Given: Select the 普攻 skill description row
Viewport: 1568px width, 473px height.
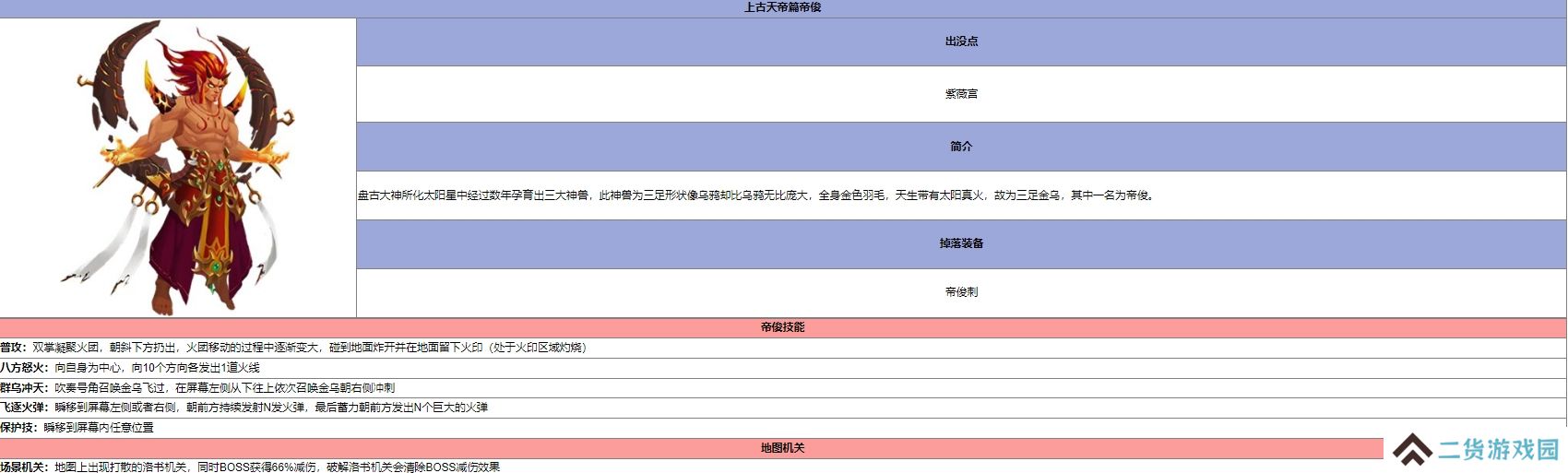Looking at the screenshot, I should (x=783, y=348).
